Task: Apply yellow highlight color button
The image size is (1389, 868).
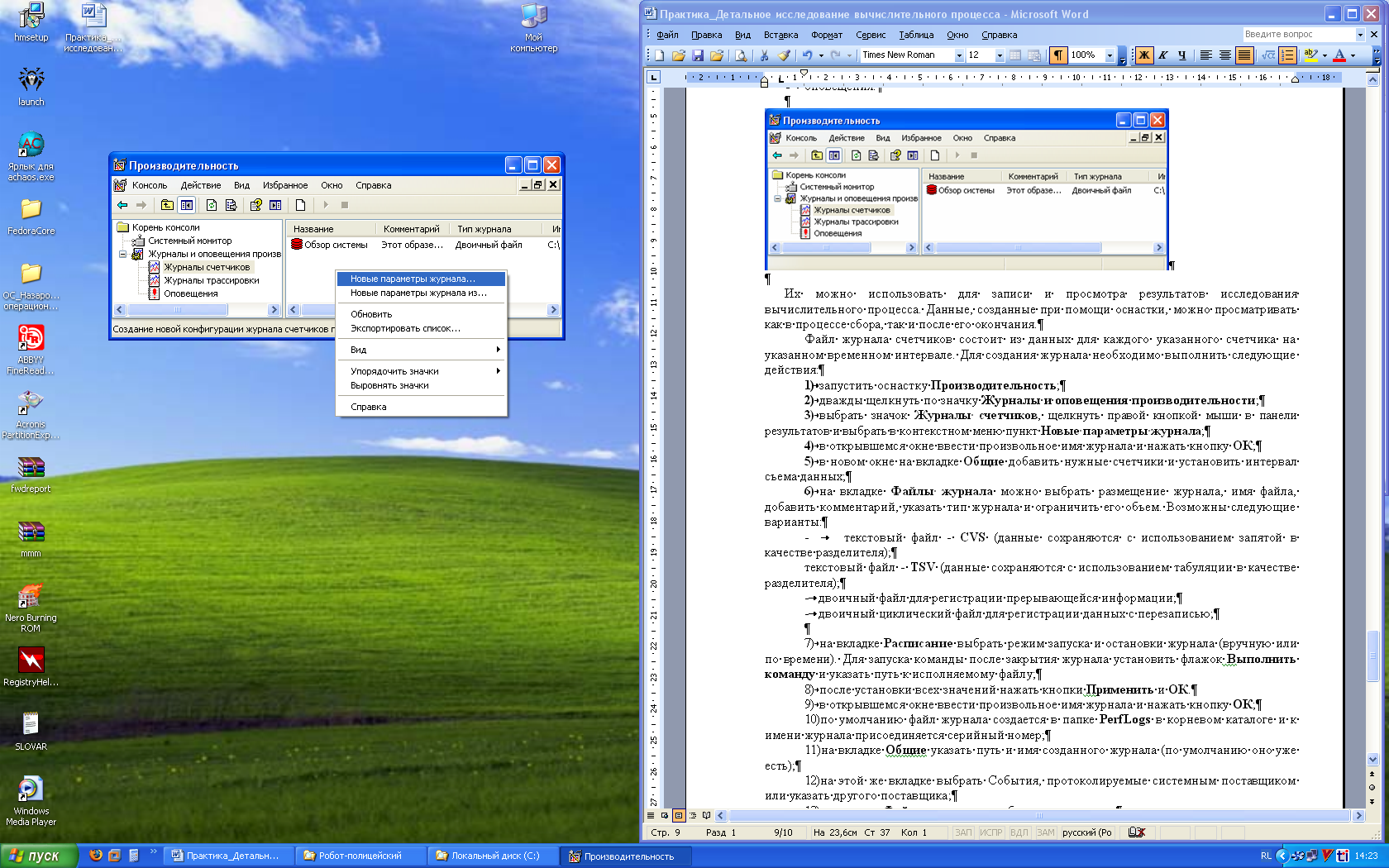Action: [1310, 55]
